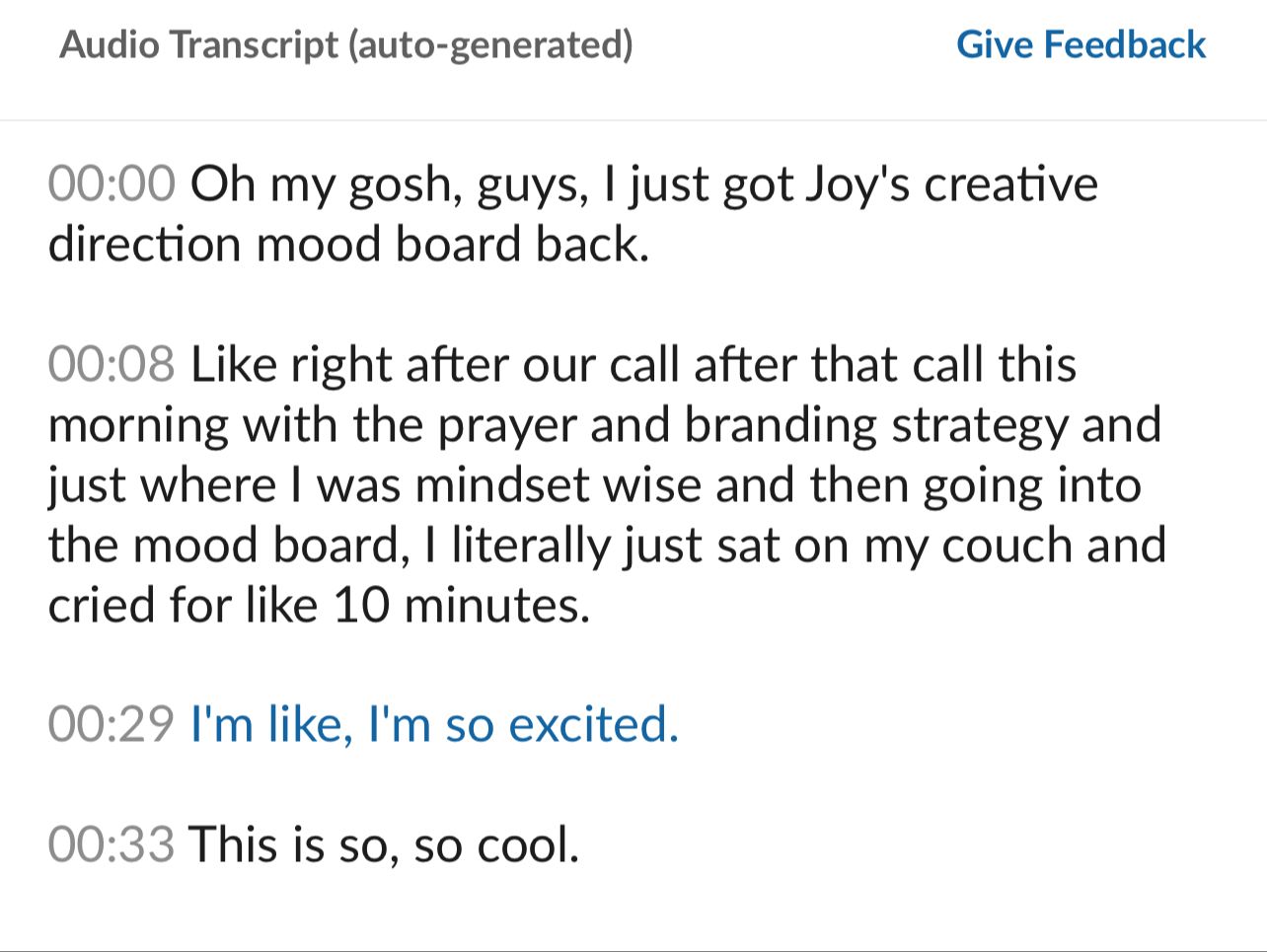
Task: Click the highlighted "I'm like, I'm so excited." line
Action: pyautogui.click(x=434, y=725)
